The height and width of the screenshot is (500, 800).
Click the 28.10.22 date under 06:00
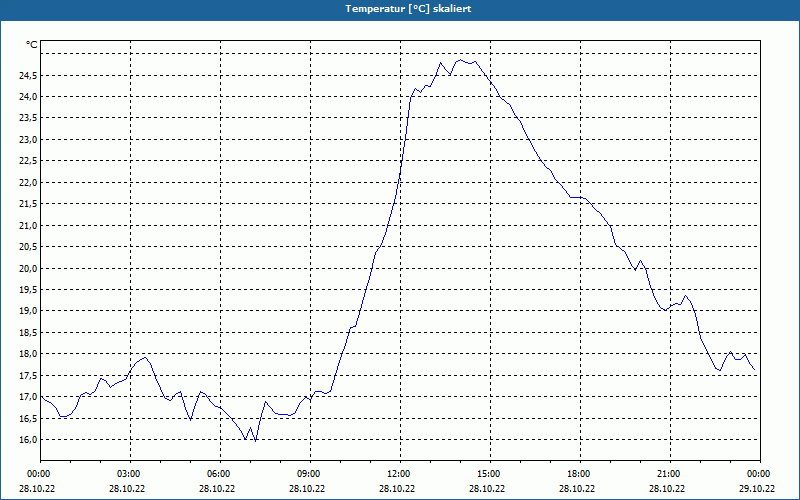coord(217,489)
